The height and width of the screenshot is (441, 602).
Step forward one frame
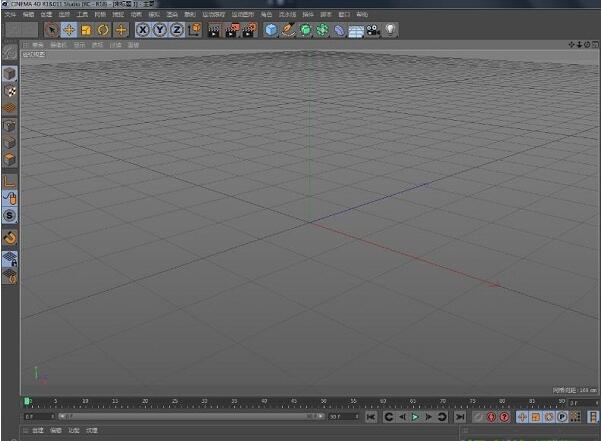click(428, 417)
